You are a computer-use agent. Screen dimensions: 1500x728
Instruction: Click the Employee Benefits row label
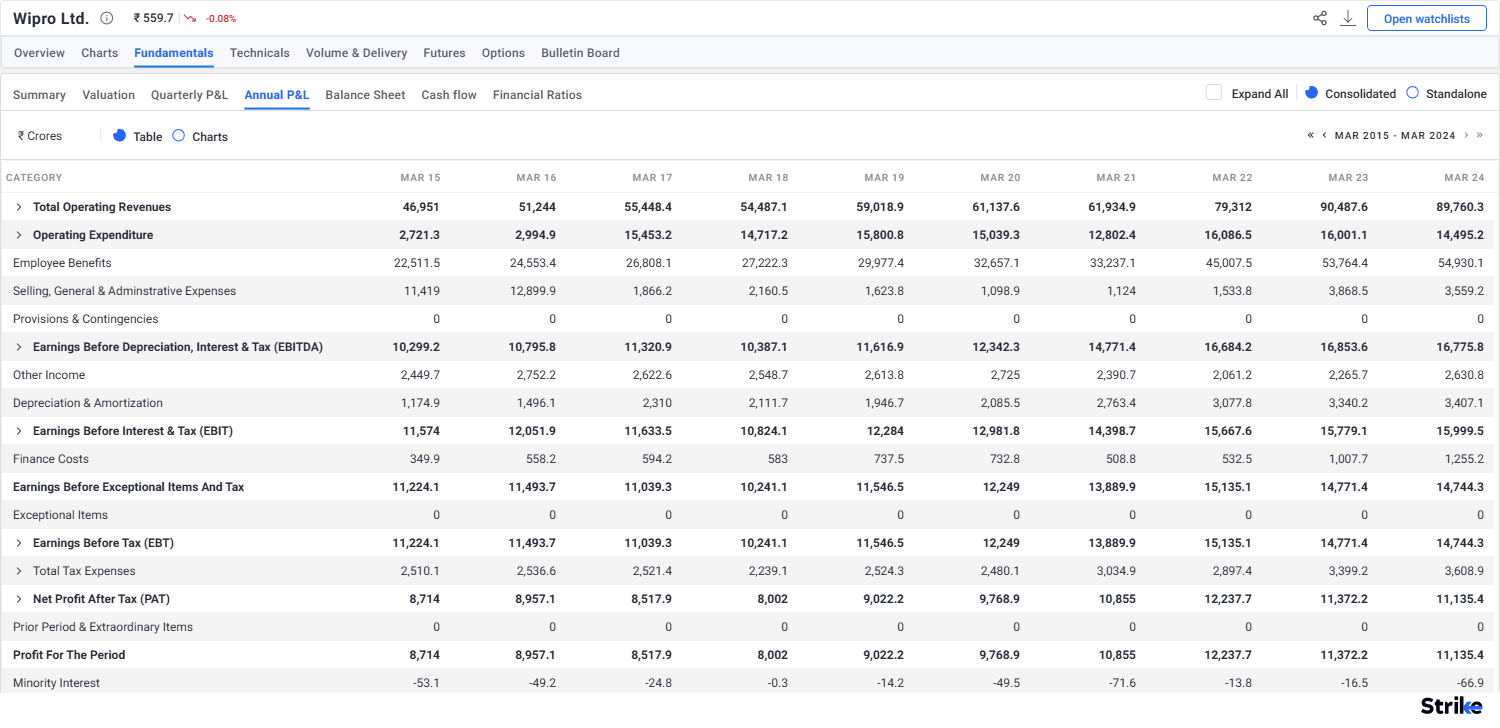(x=62, y=263)
